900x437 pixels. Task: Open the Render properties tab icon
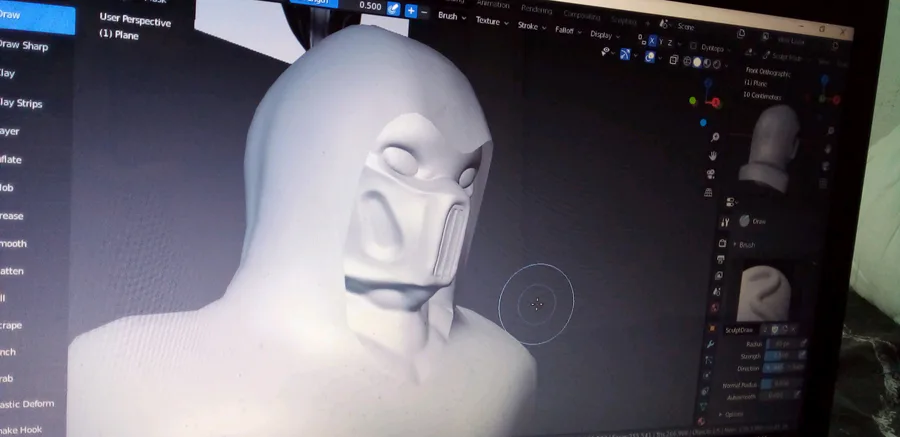722,243
